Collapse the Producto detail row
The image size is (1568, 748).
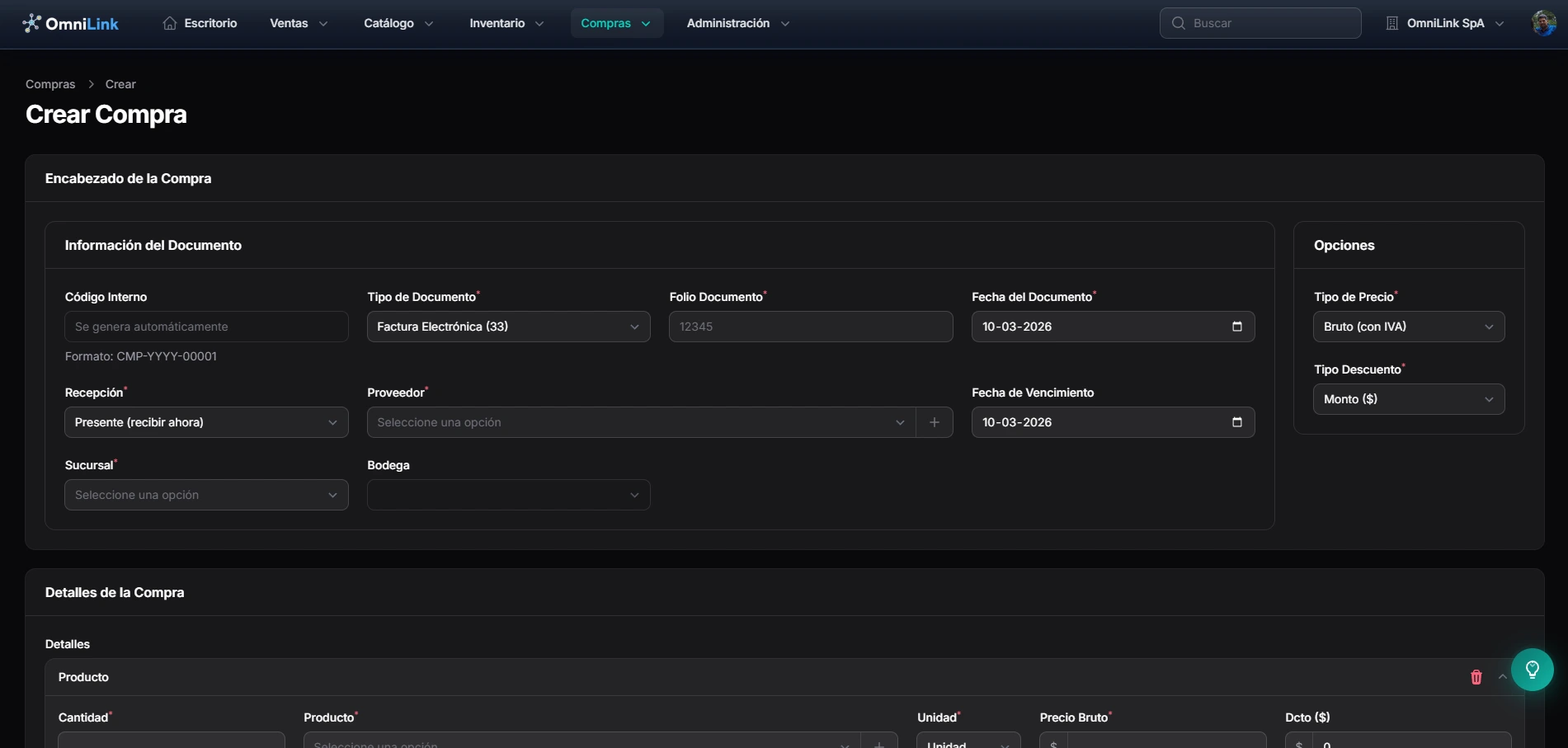coord(1502,677)
